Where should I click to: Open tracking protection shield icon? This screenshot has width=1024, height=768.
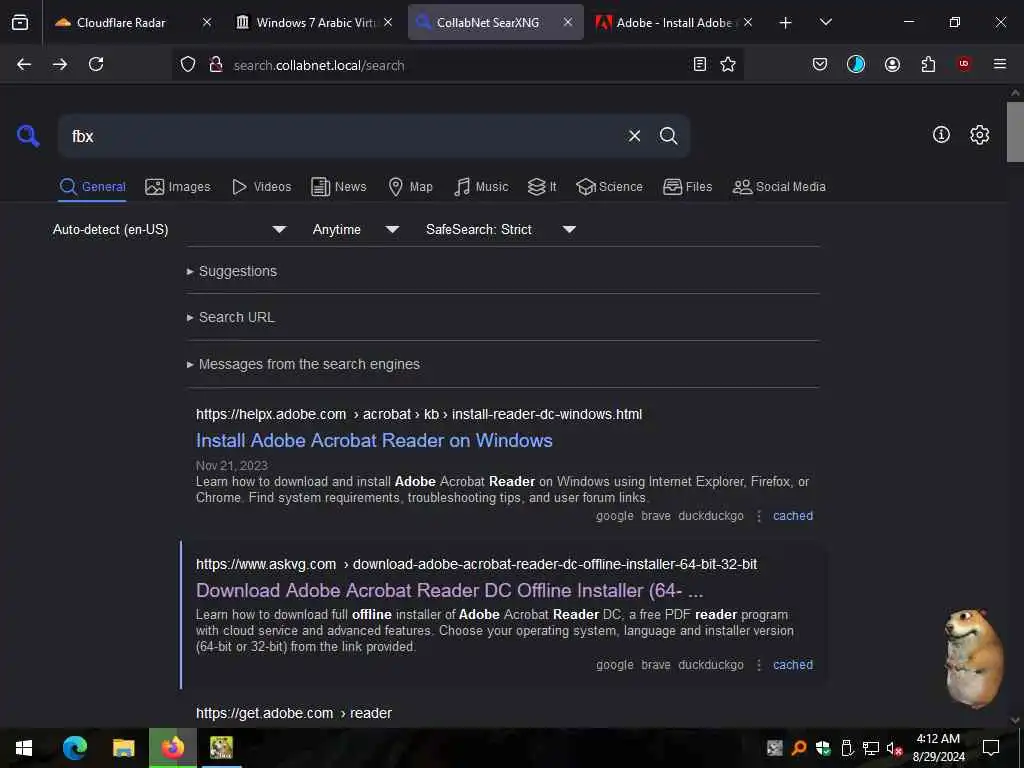(x=188, y=64)
